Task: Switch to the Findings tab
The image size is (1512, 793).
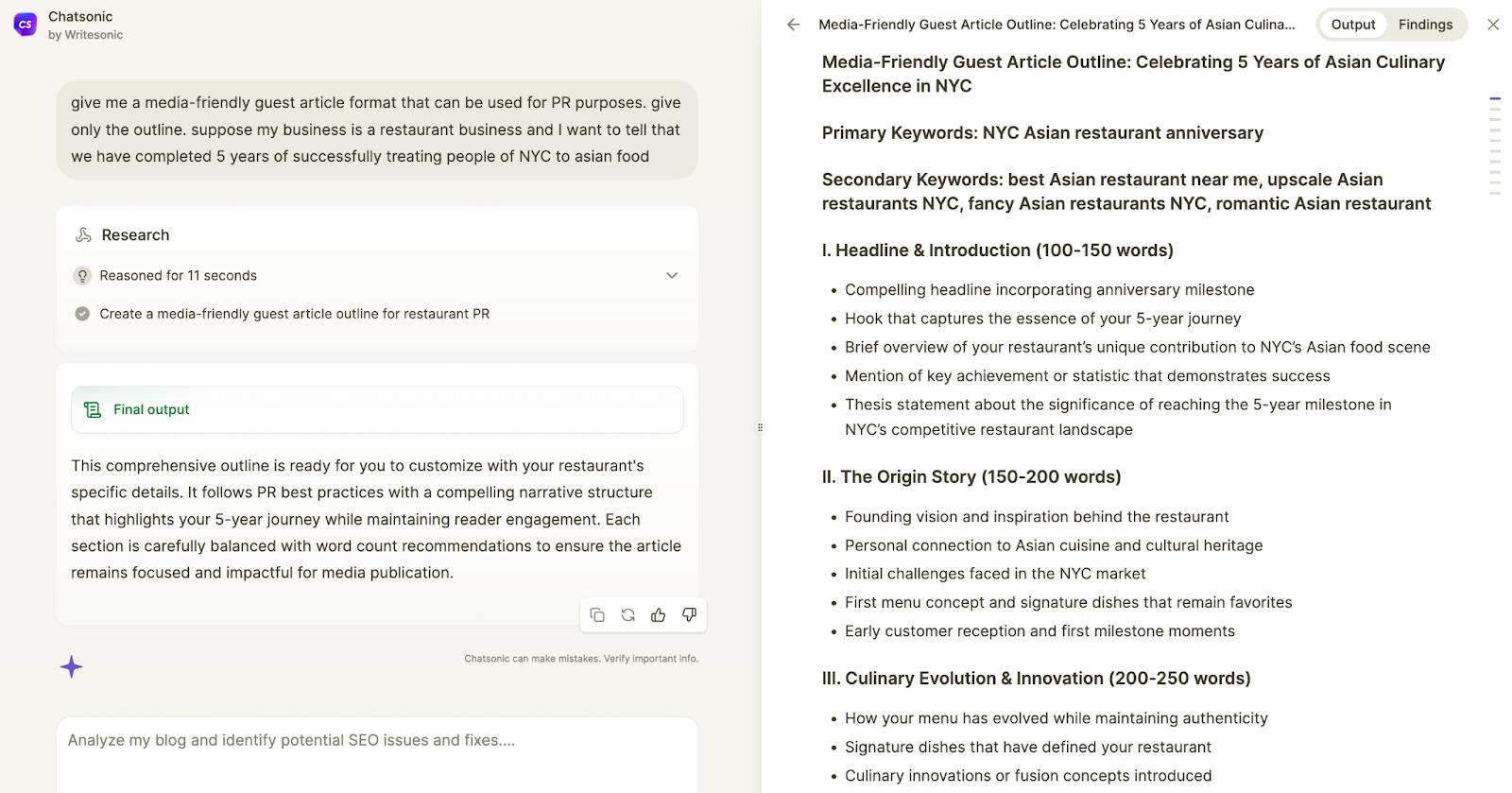Action: pos(1425,25)
